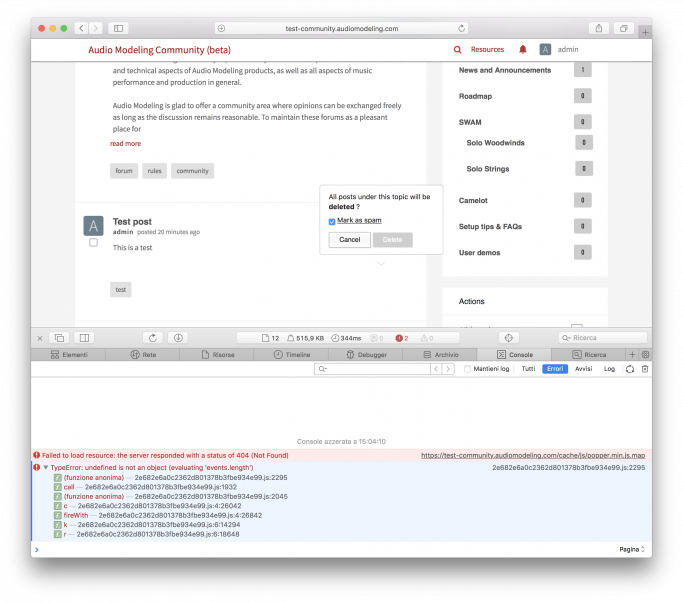Dock inspector to side icon
Image resolution: width=683 pixels, height=602 pixels.
coord(85,338)
